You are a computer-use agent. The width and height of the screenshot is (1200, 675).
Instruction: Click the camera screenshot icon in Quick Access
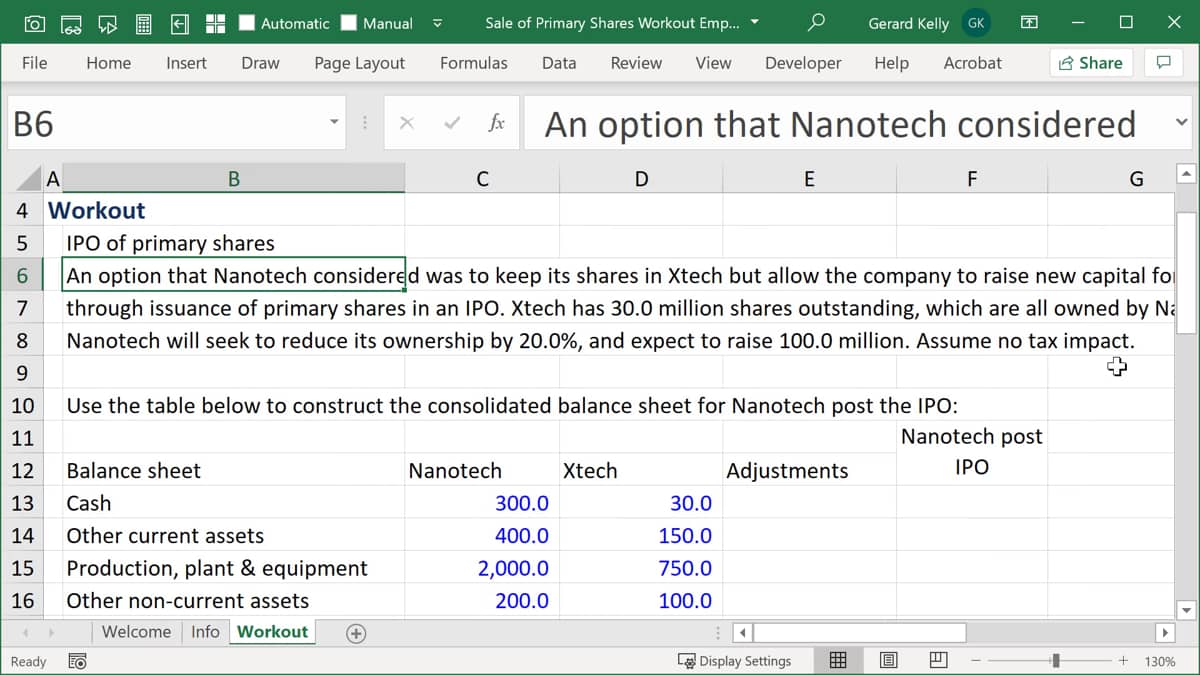click(x=34, y=23)
